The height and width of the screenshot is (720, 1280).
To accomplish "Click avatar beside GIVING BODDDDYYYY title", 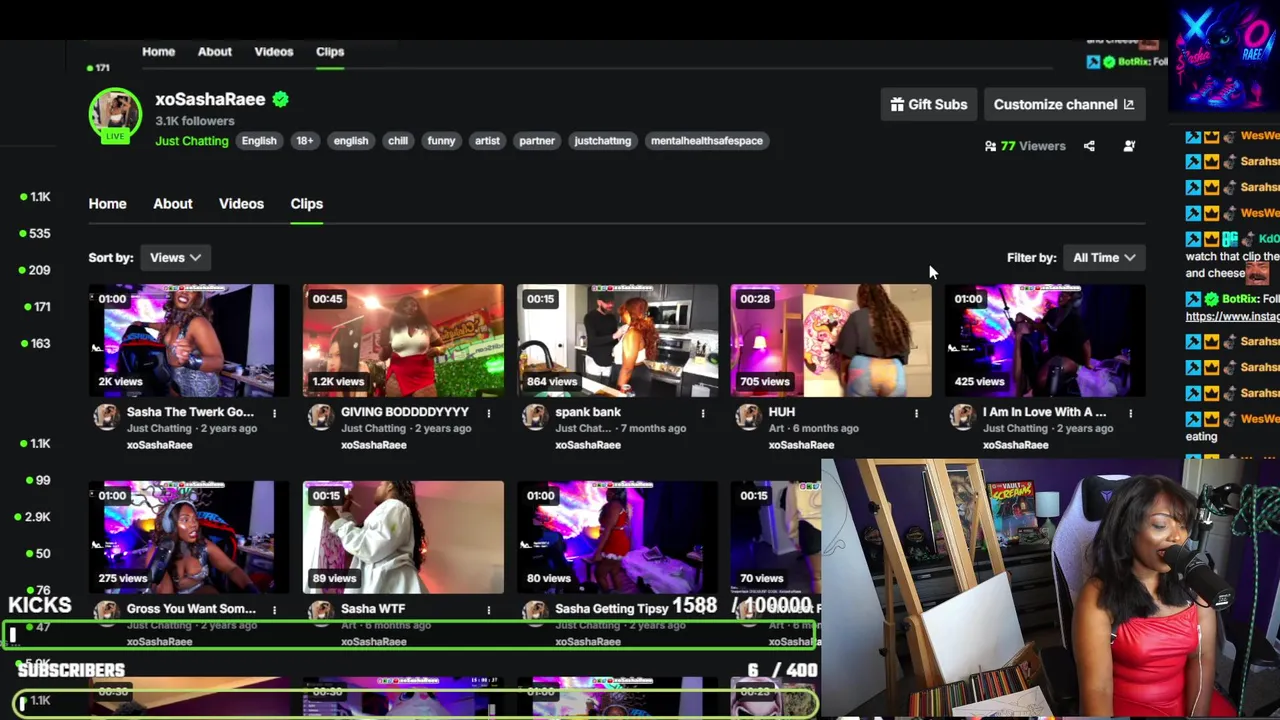I will pyautogui.click(x=320, y=416).
